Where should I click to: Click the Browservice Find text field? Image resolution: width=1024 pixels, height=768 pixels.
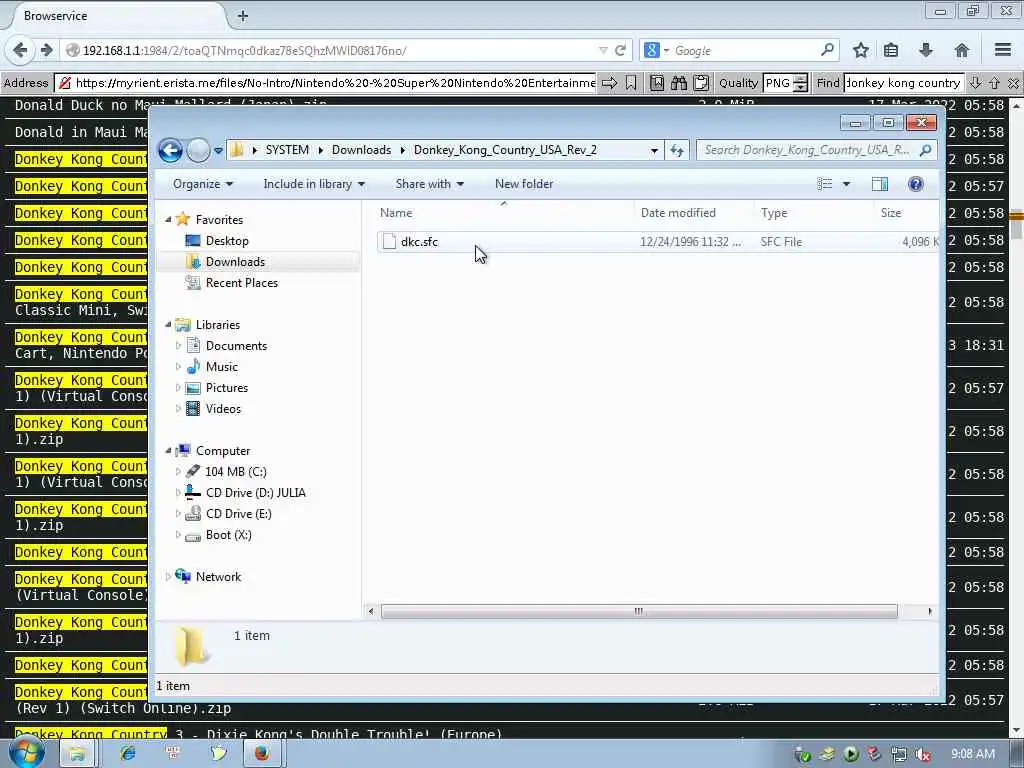click(x=903, y=83)
